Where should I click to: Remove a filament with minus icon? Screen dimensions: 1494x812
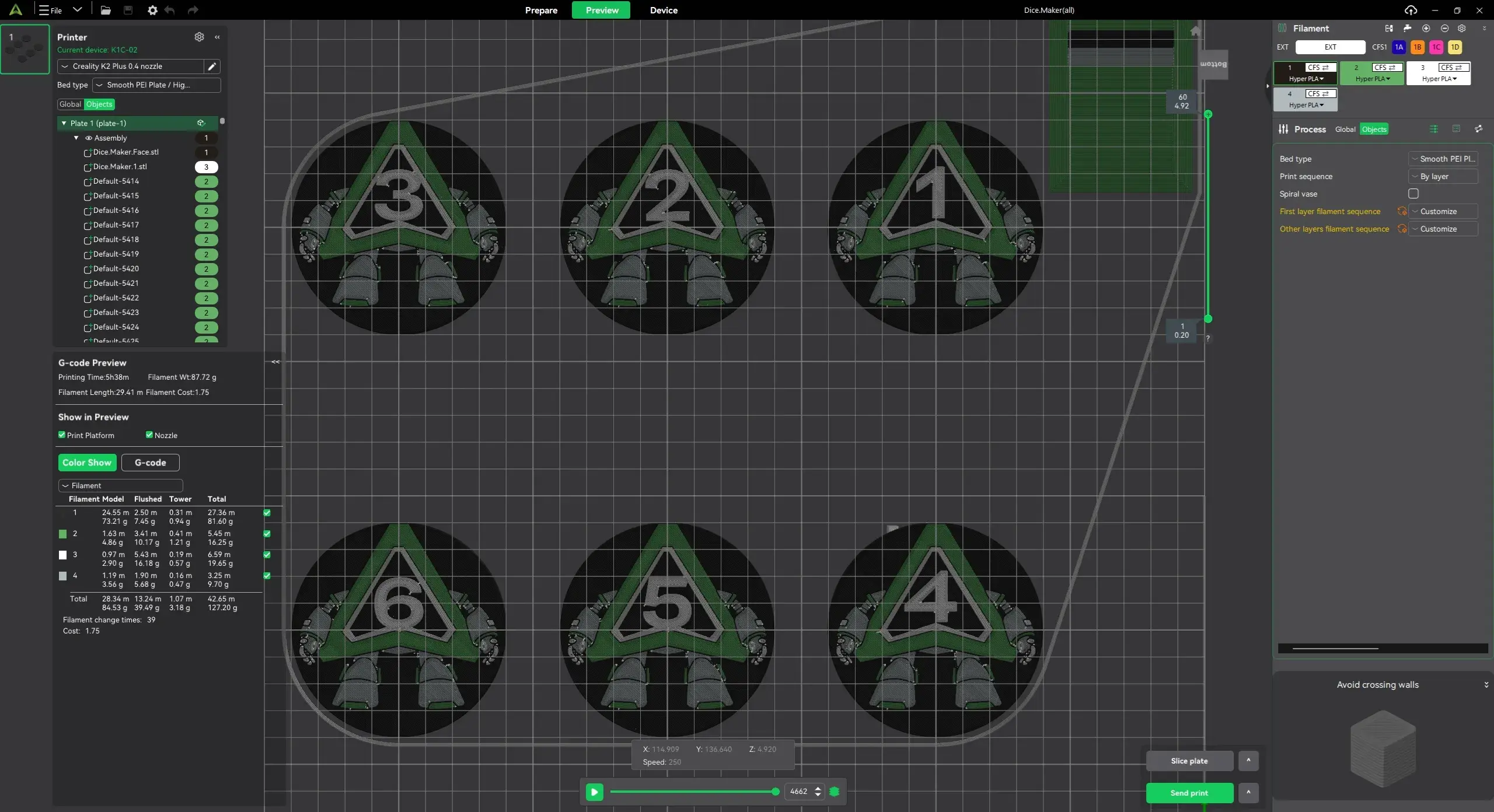tap(1444, 28)
